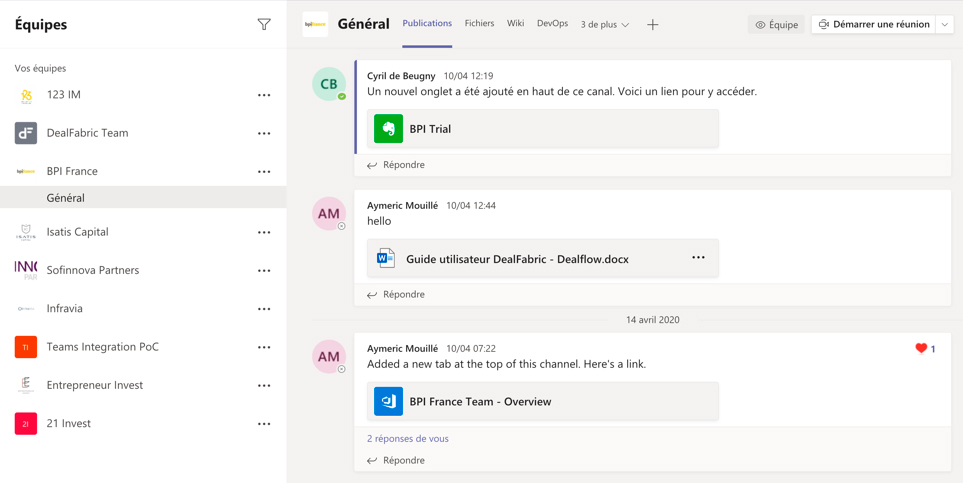Reply to the hello message
963x483 pixels.
coord(396,294)
